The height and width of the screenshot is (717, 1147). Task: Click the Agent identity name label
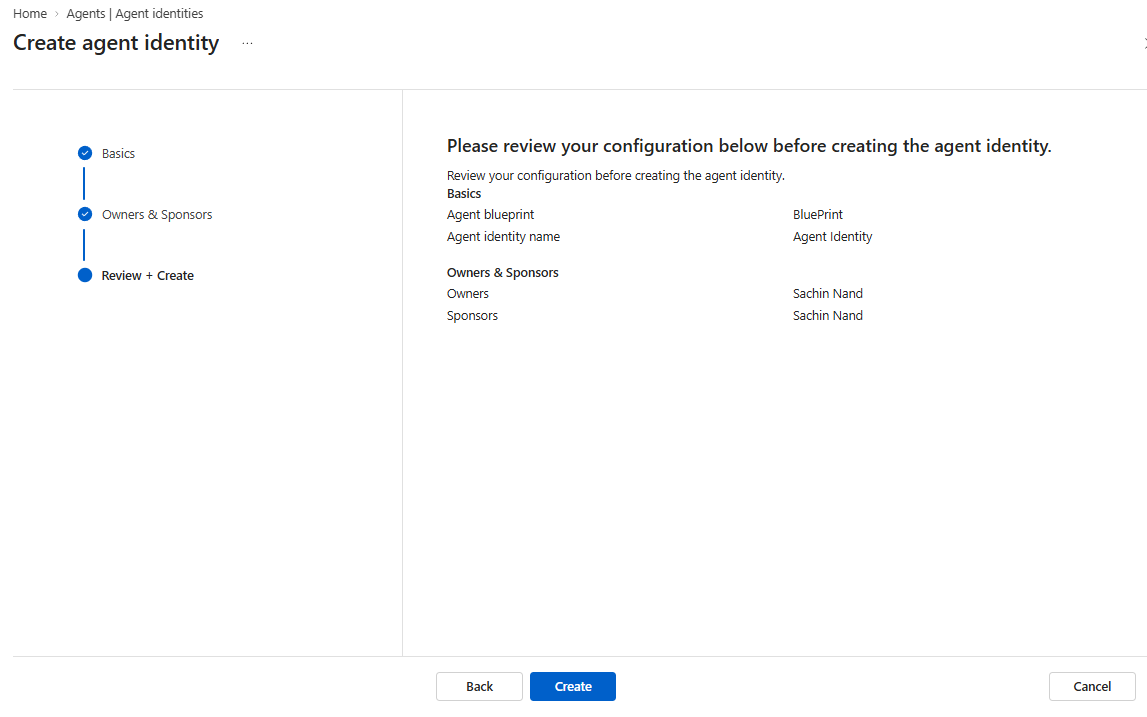pos(503,236)
